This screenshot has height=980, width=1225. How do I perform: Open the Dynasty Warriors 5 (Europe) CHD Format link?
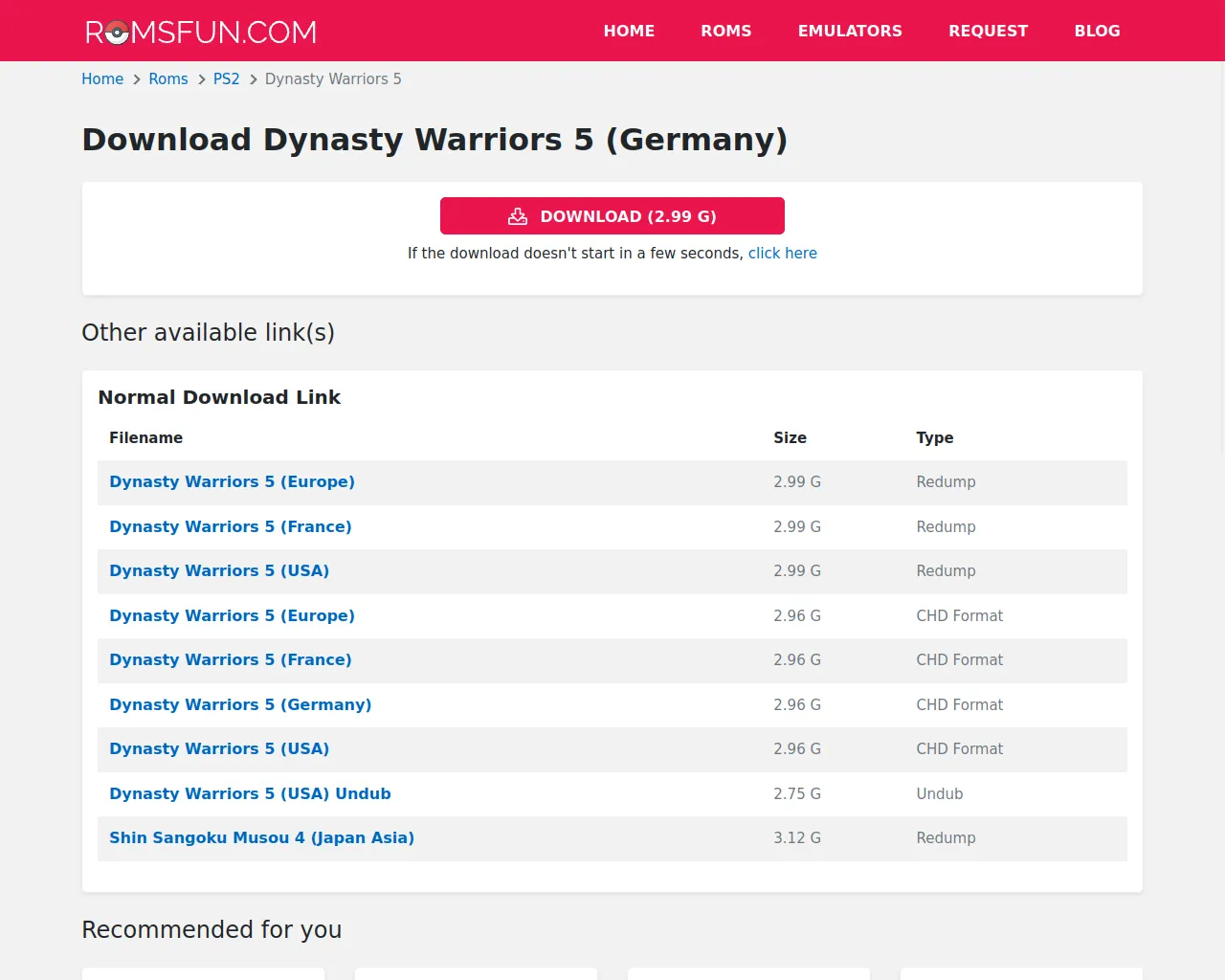pos(232,616)
